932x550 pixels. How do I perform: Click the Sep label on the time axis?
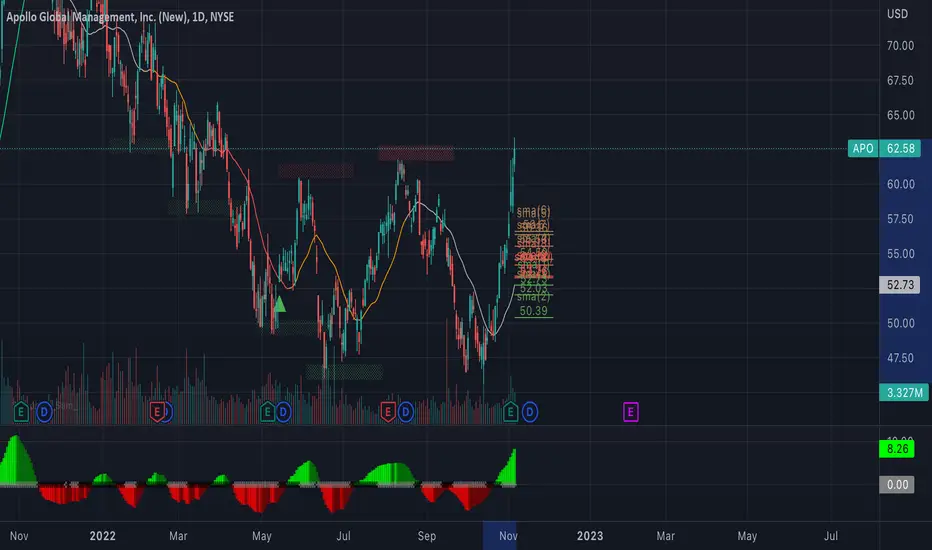(427, 536)
